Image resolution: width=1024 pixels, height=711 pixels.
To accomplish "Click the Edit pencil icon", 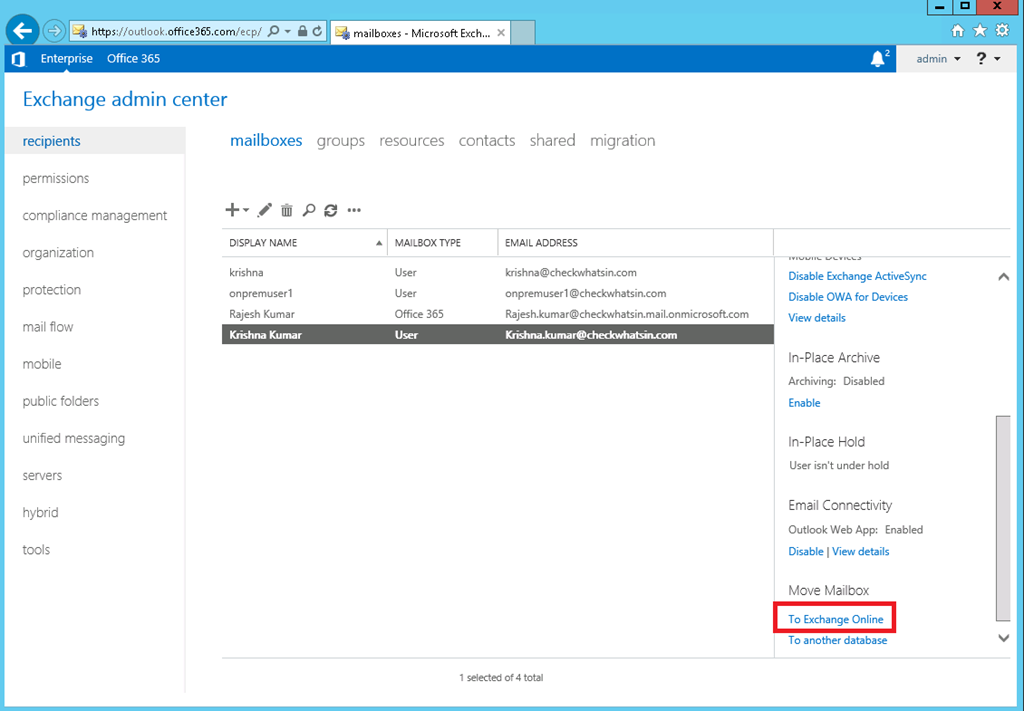I will click(264, 210).
